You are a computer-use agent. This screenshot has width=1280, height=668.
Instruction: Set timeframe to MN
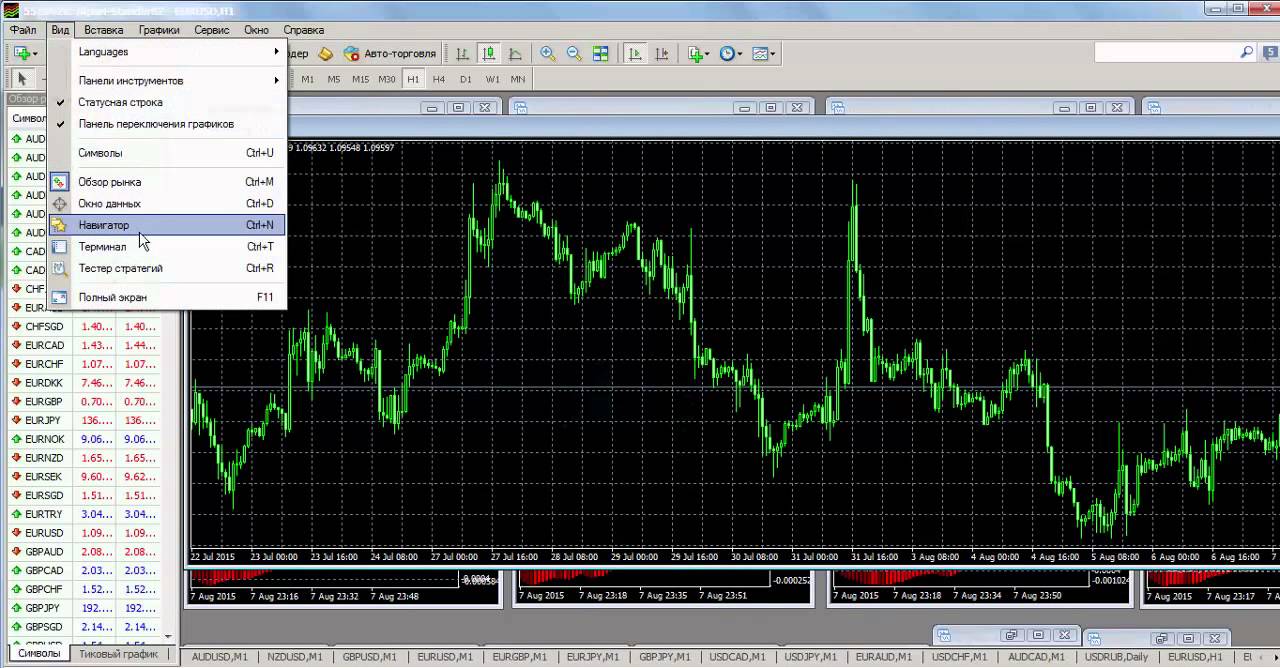518,79
